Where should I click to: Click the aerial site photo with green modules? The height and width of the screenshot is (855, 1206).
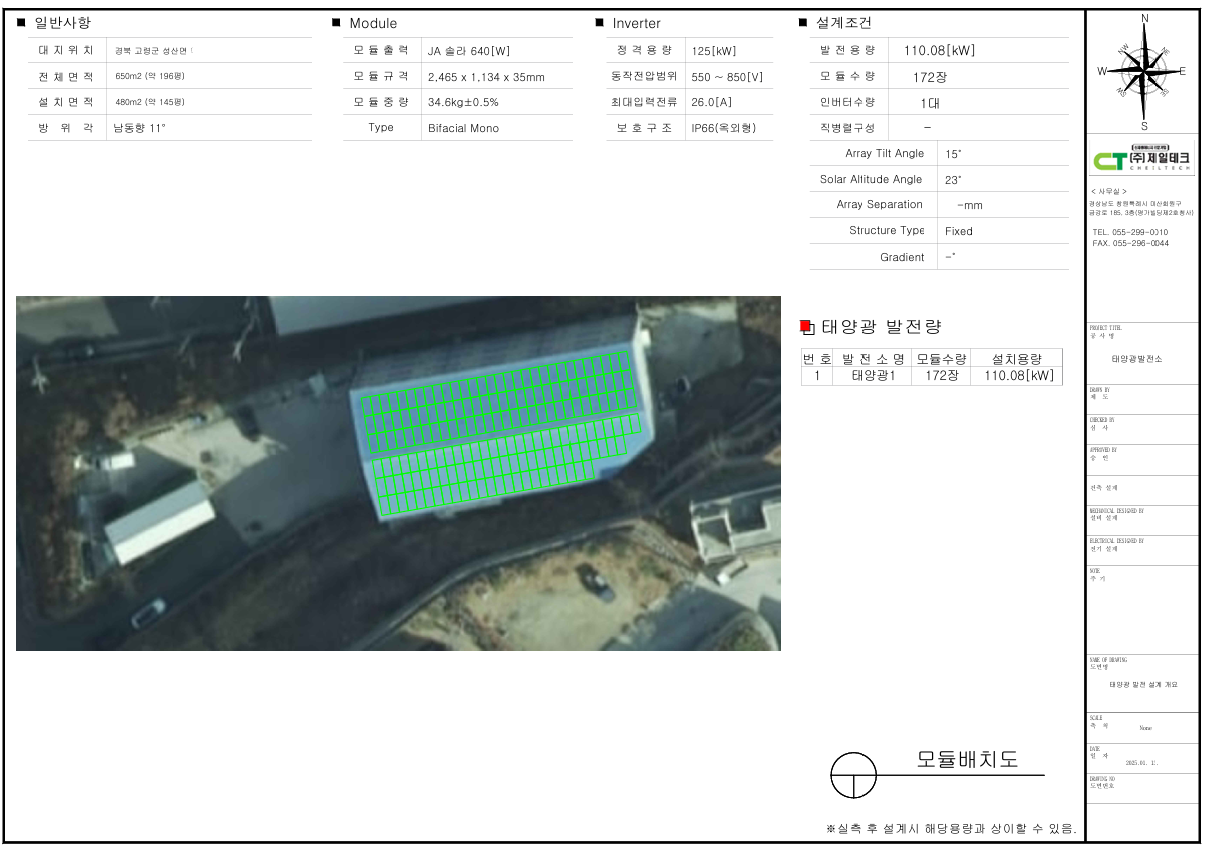click(398, 473)
